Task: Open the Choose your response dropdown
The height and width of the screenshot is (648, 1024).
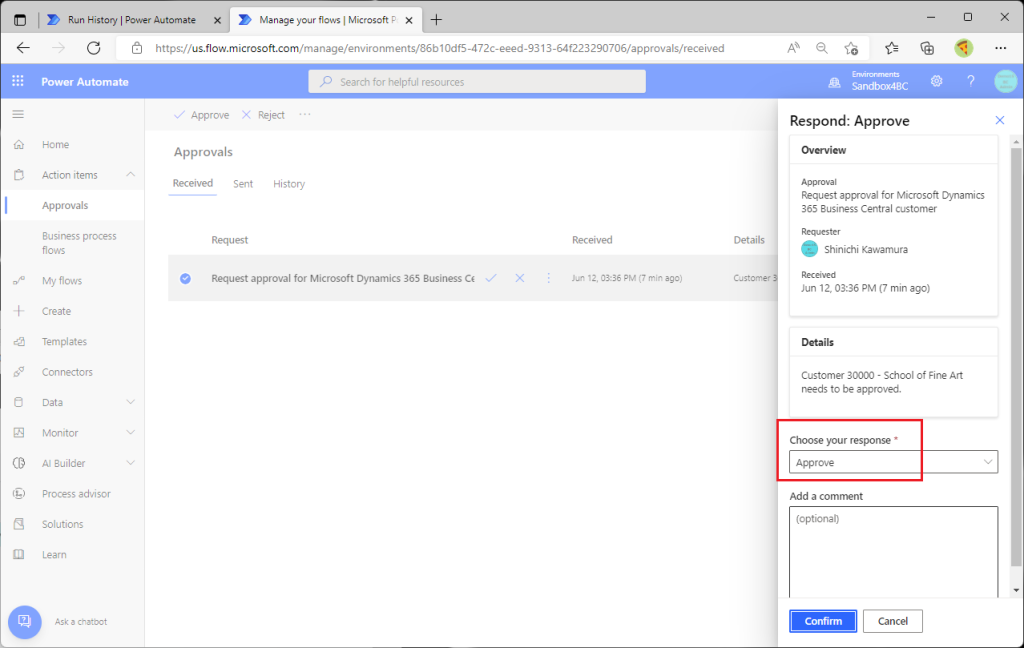Action: point(893,462)
